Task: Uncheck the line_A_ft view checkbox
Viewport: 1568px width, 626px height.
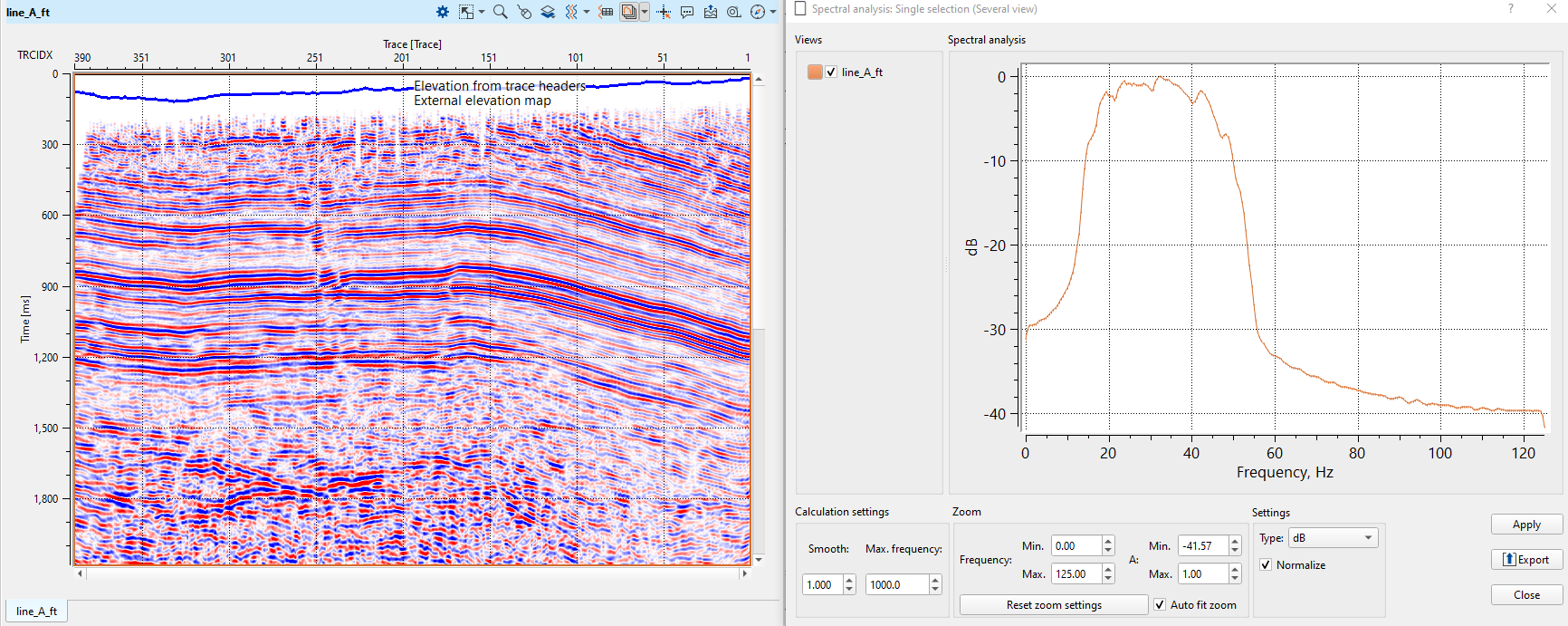Action: click(x=831, y=72)
